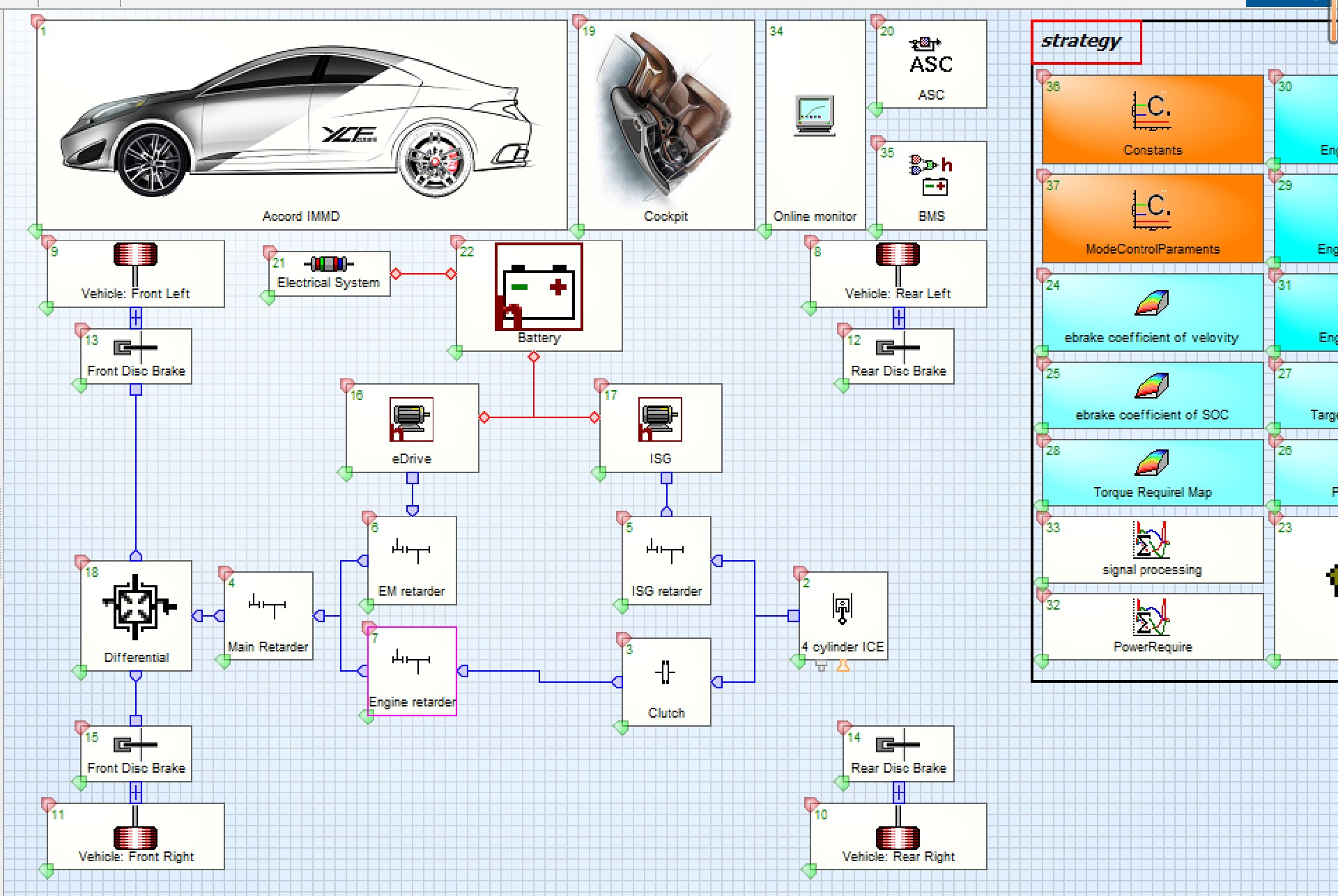Click the eDrive motor icon

point(411,419)
